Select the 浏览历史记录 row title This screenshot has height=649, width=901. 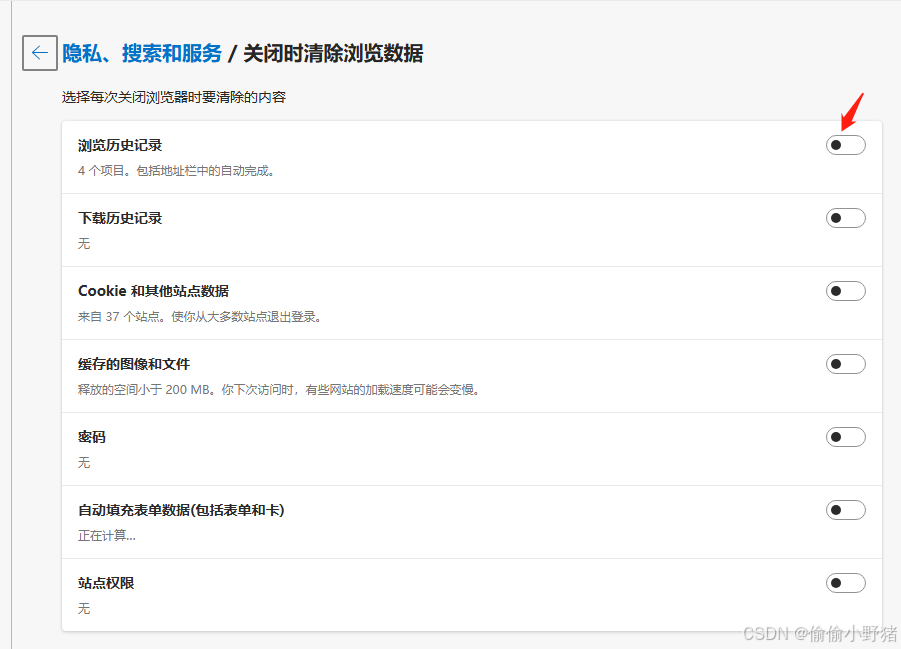point(120,145)
